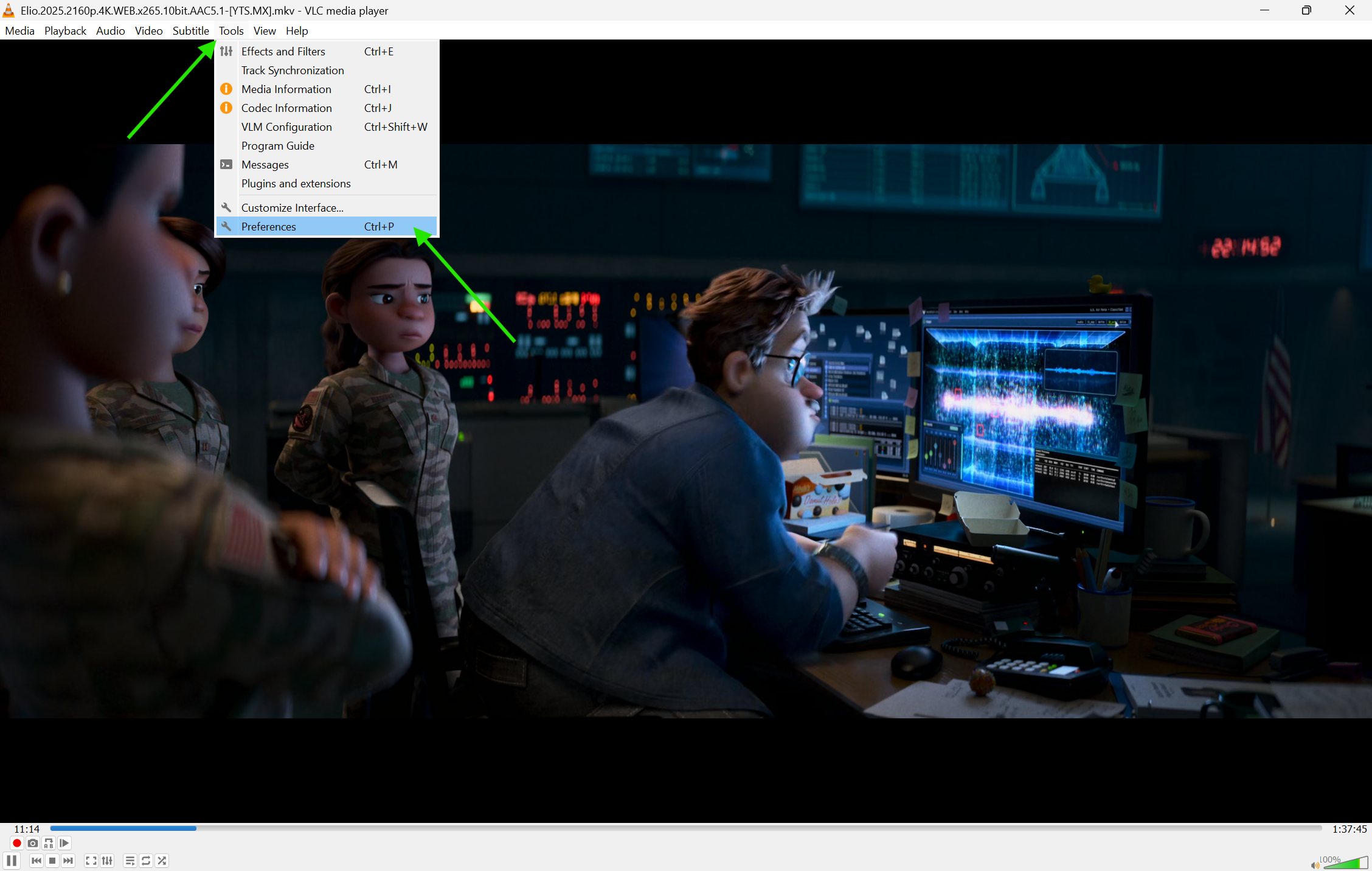The width and height of the screenshot is (1372, 871).
Task: Click the frame-by-frame button
Action: (64, 843)
